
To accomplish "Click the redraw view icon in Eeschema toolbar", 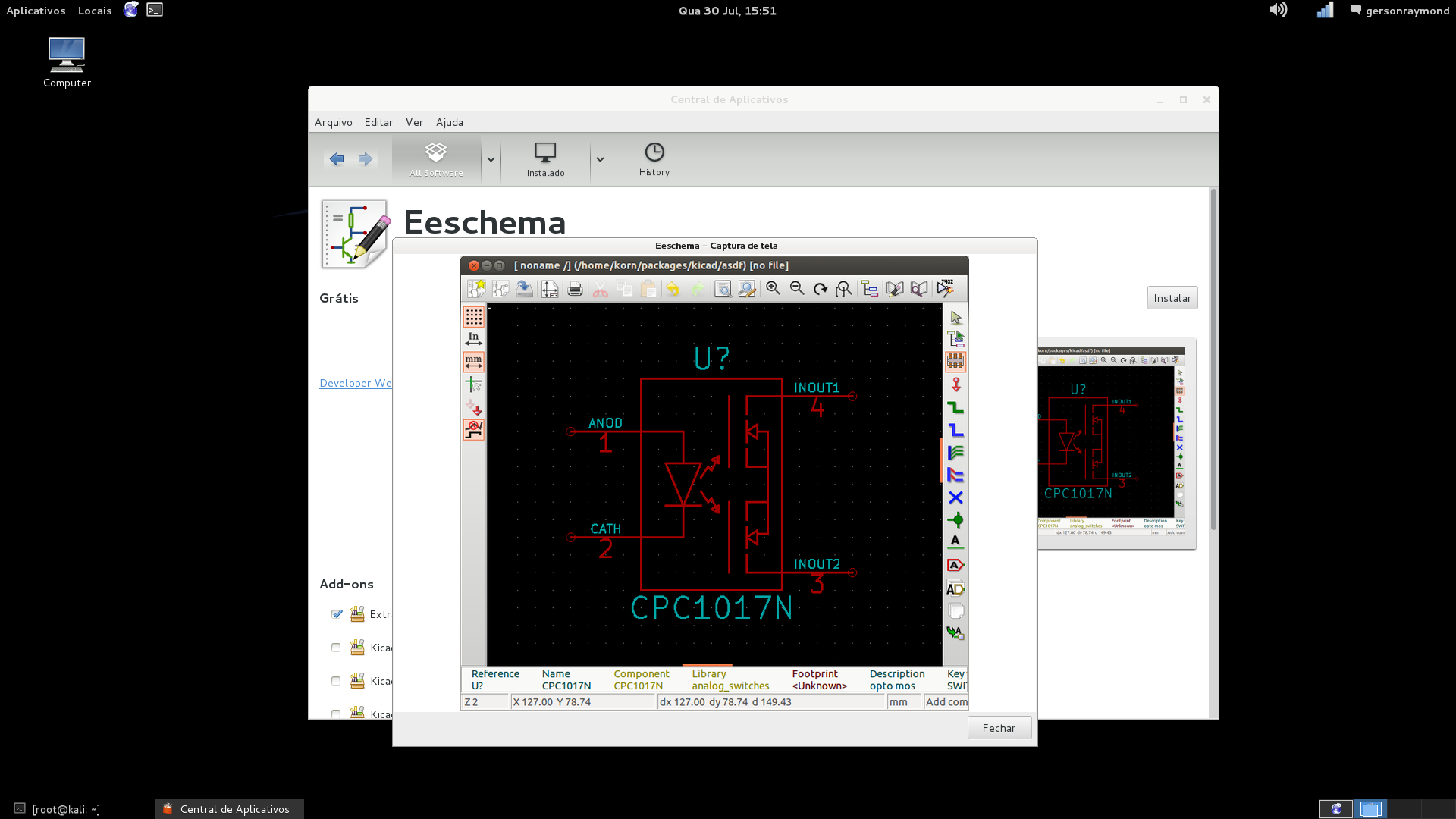I will (x=821, y=288).
